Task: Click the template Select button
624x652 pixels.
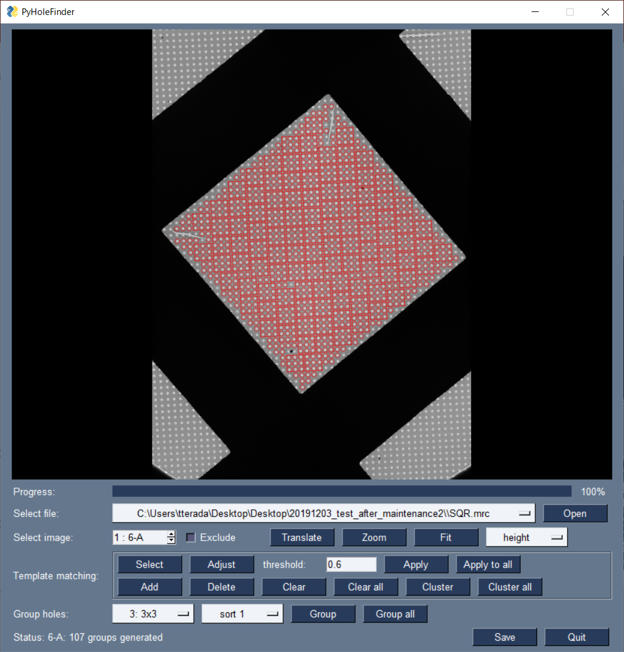Action: click(x=150, y=564)
